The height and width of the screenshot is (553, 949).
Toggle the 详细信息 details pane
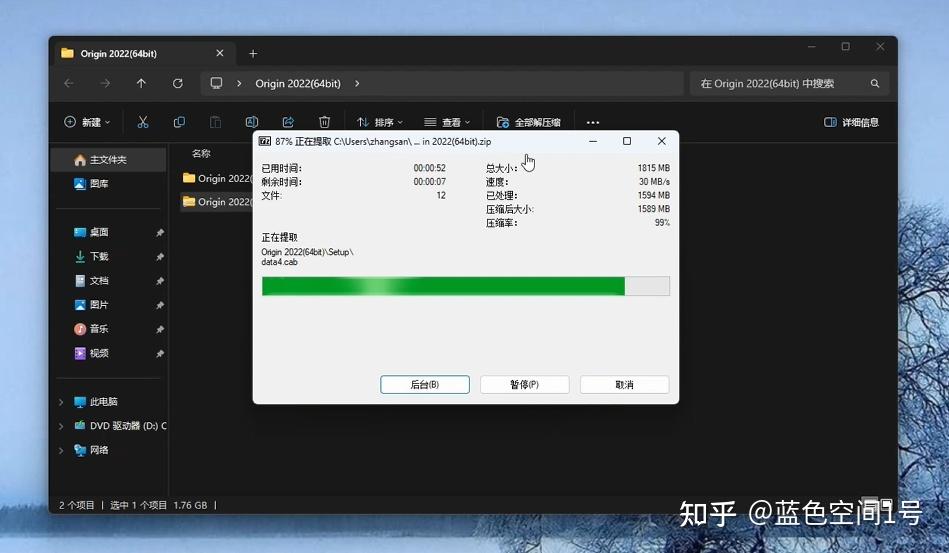click(x=851, y=122)
